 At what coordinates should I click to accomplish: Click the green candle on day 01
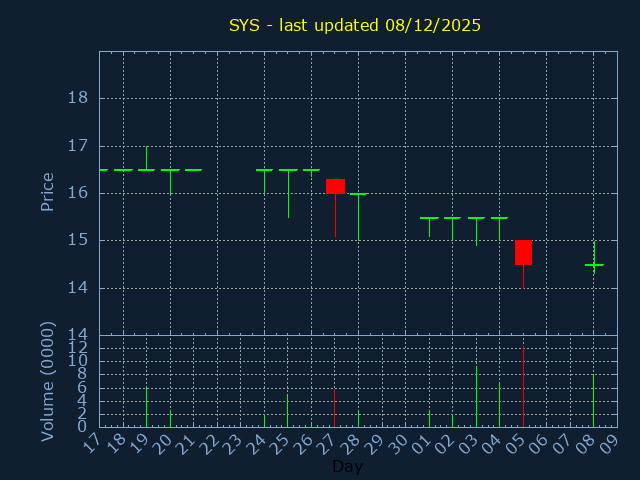429,218
